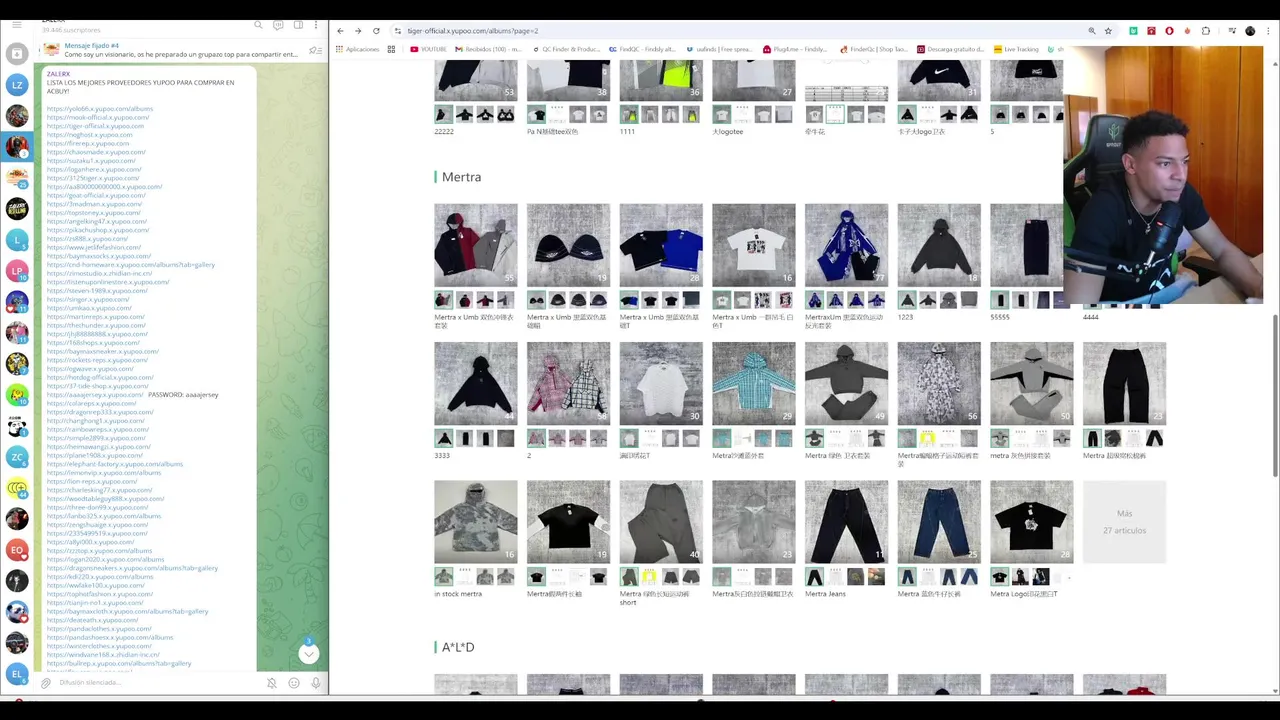
Task: Open the Metrra beanies album thumbnail
Action: pyautogui.click(x=568, y=245)
